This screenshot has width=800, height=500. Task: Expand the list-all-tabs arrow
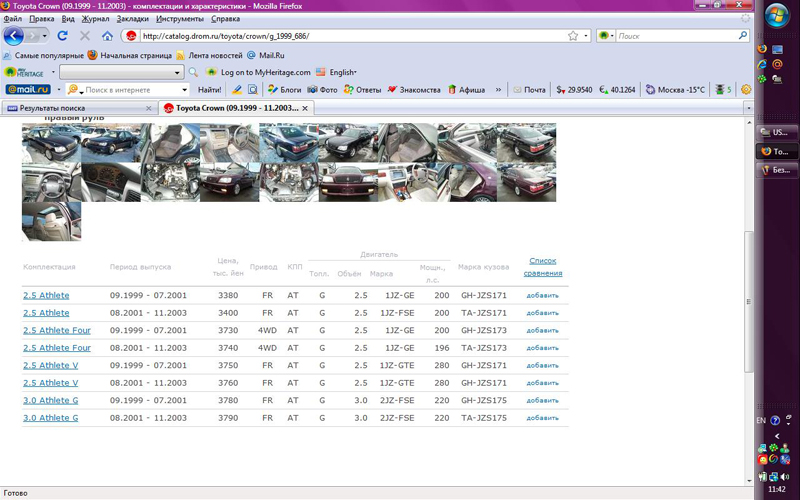tap(747, 108)
